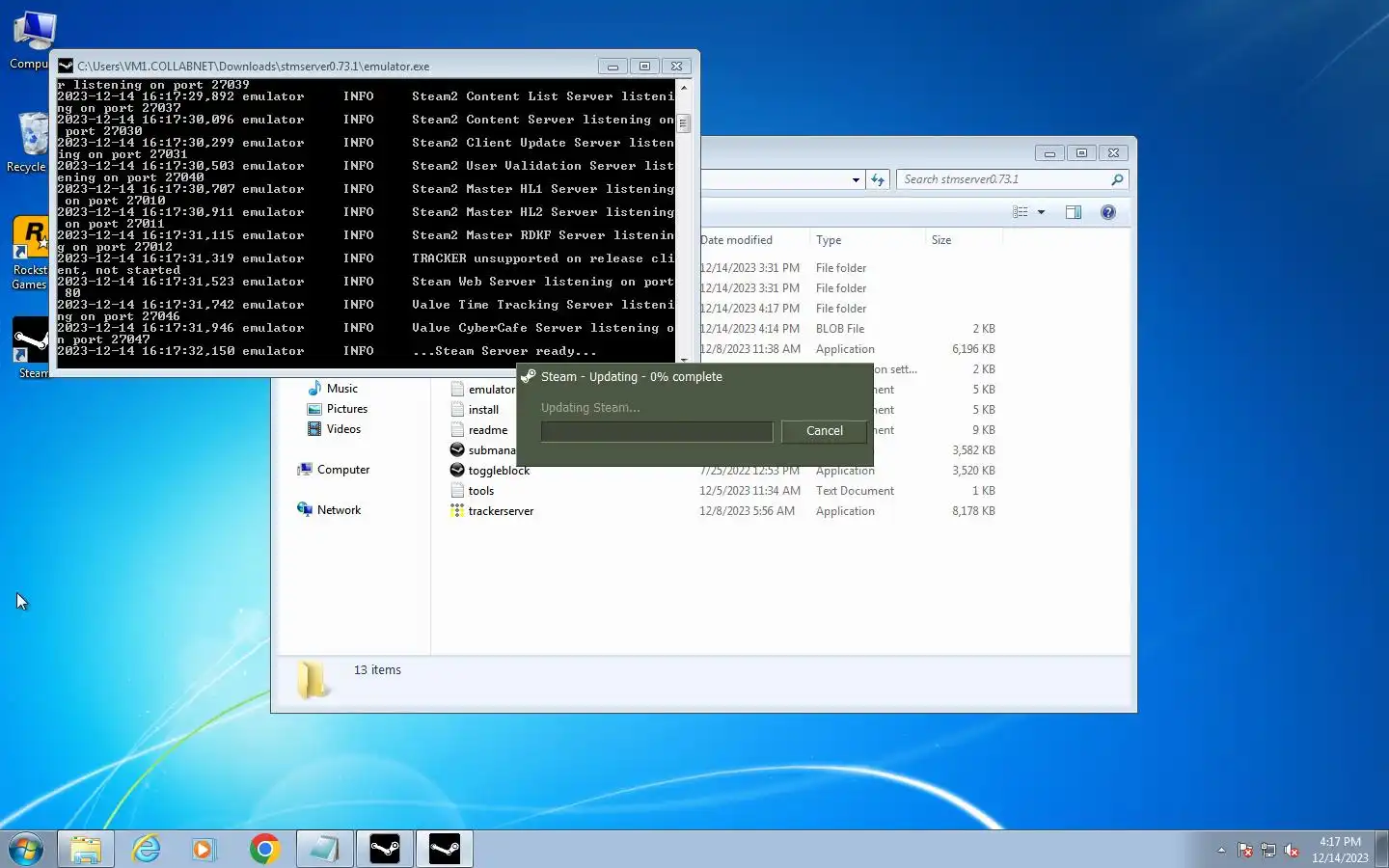This screenshot has width=1389, height=868.
Task: Open the emulator console system-menu icon
Action: tap(66, 67)
